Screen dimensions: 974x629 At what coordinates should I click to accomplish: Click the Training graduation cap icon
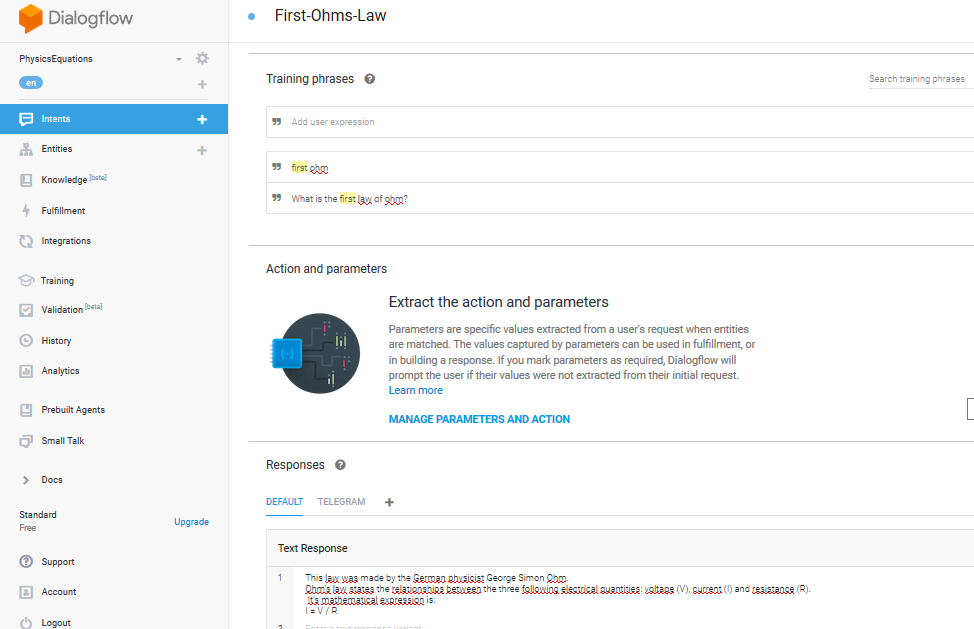pyautogui.click(x=26, y=281)
